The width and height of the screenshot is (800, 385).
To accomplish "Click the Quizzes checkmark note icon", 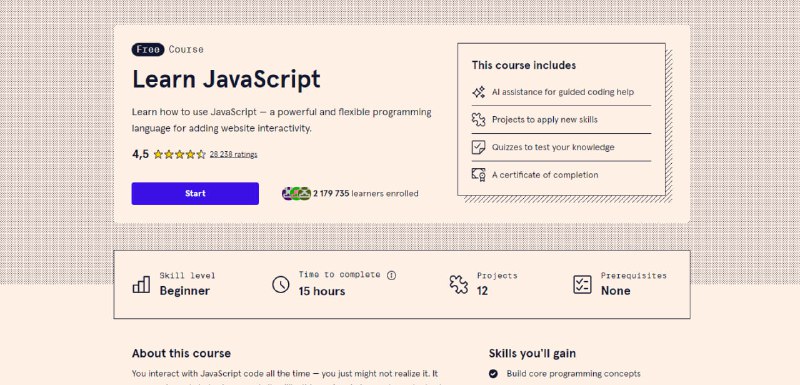I will tap(478, 147).
